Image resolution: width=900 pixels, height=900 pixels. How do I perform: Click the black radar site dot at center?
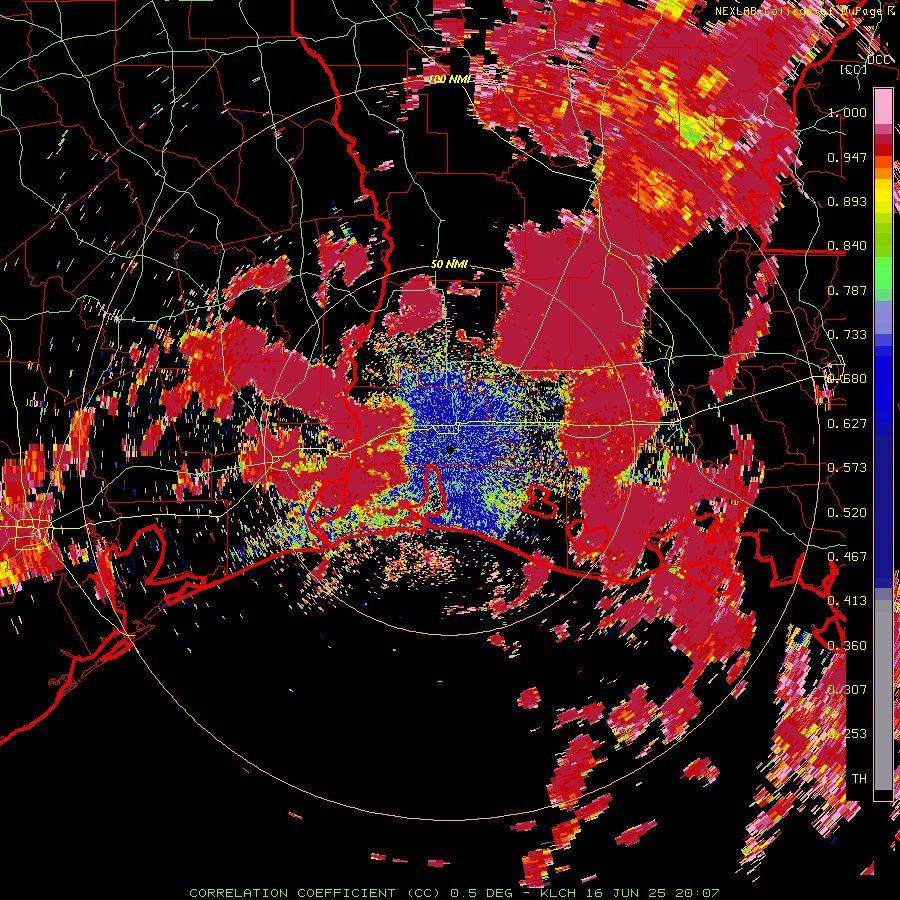click(x=450, y=451)
